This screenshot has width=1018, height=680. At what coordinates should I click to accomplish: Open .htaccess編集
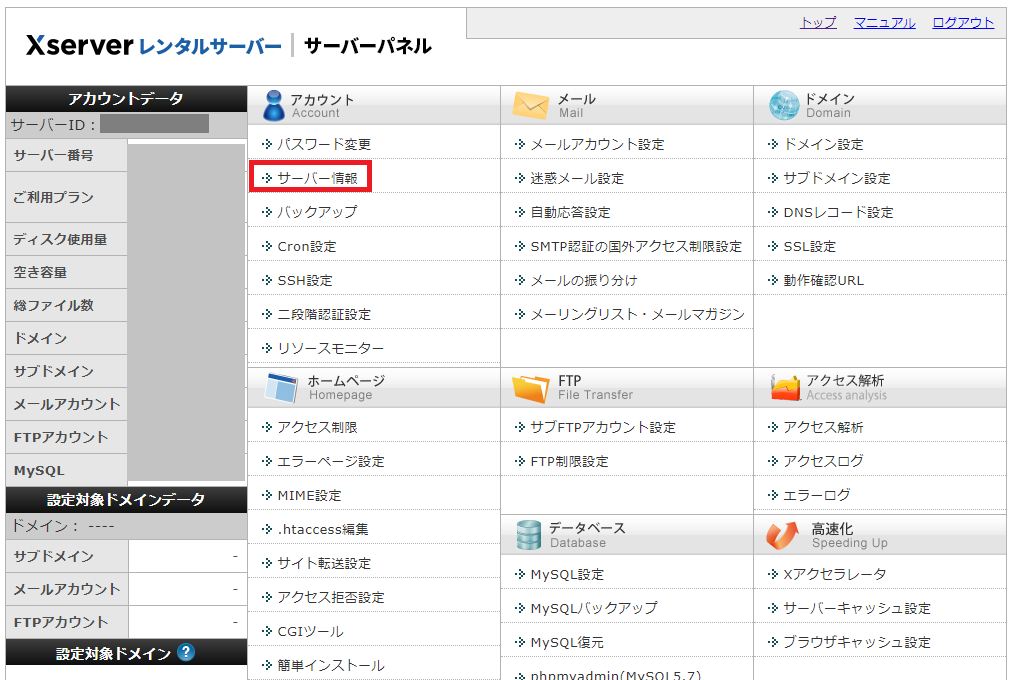323,529
